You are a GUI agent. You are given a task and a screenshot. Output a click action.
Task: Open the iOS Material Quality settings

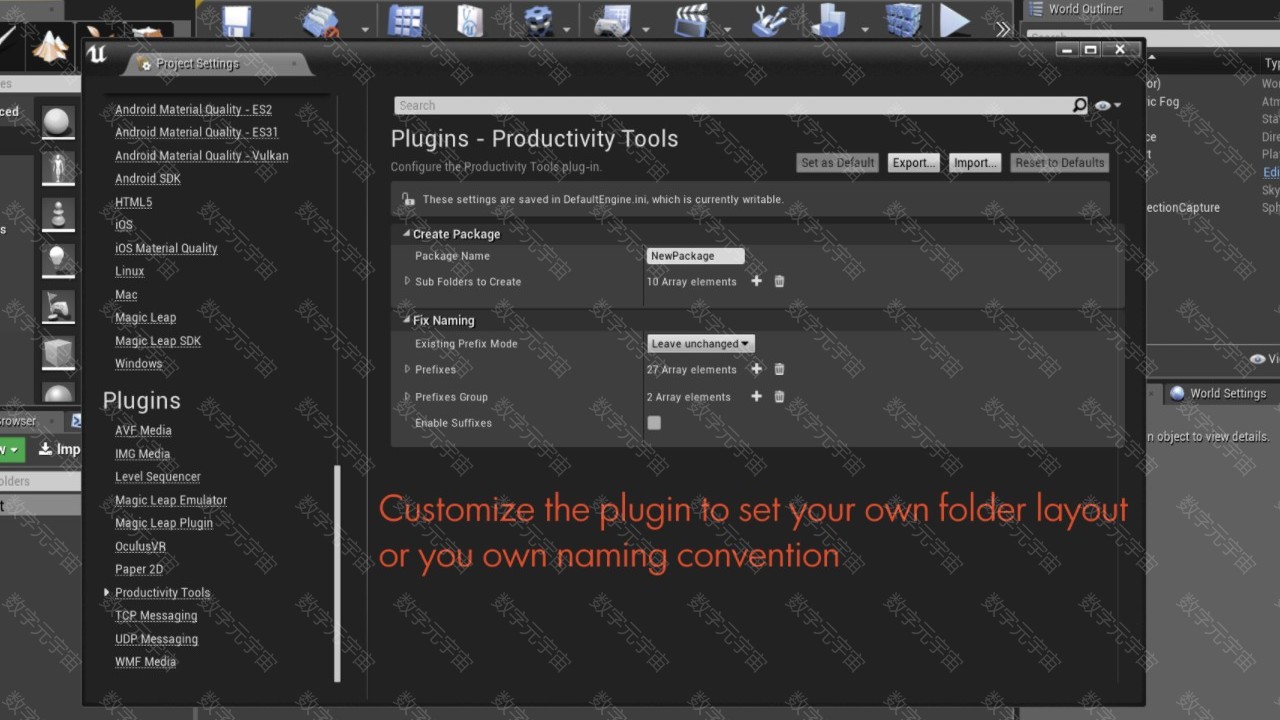pos(166,248)
